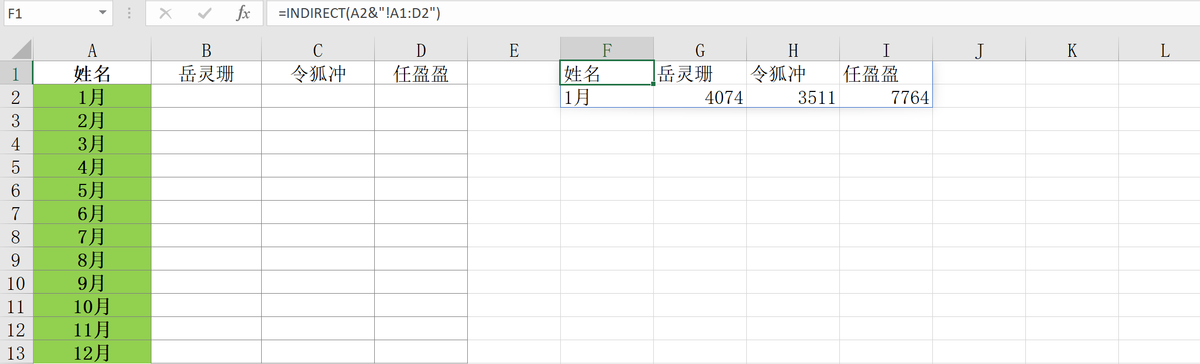Image resolution: width=1200 pixels, height=364 pixels.
Task: Select column A header
Action: coord(92,50)
